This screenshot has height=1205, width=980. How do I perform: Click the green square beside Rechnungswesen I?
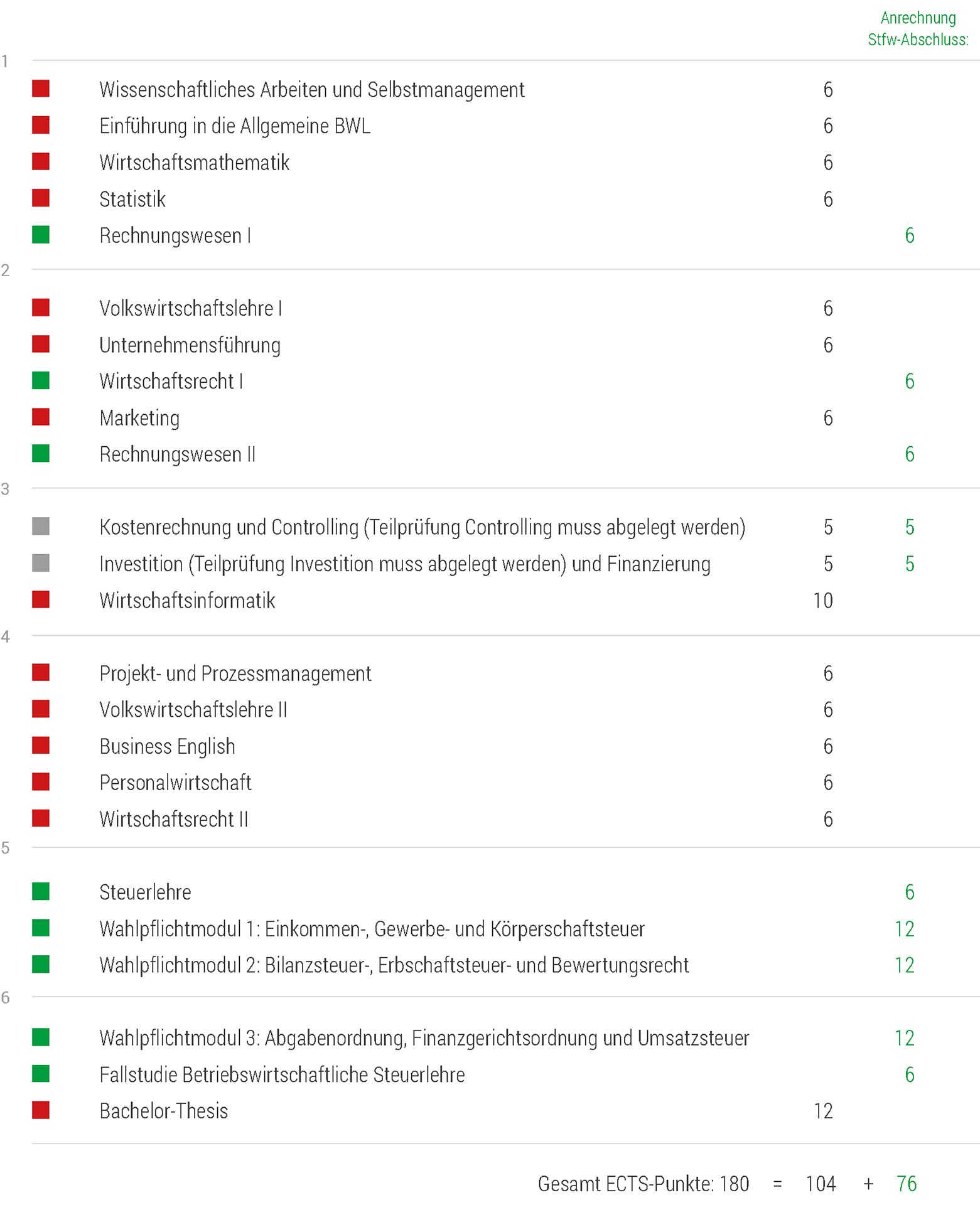(x=41, y=235)
